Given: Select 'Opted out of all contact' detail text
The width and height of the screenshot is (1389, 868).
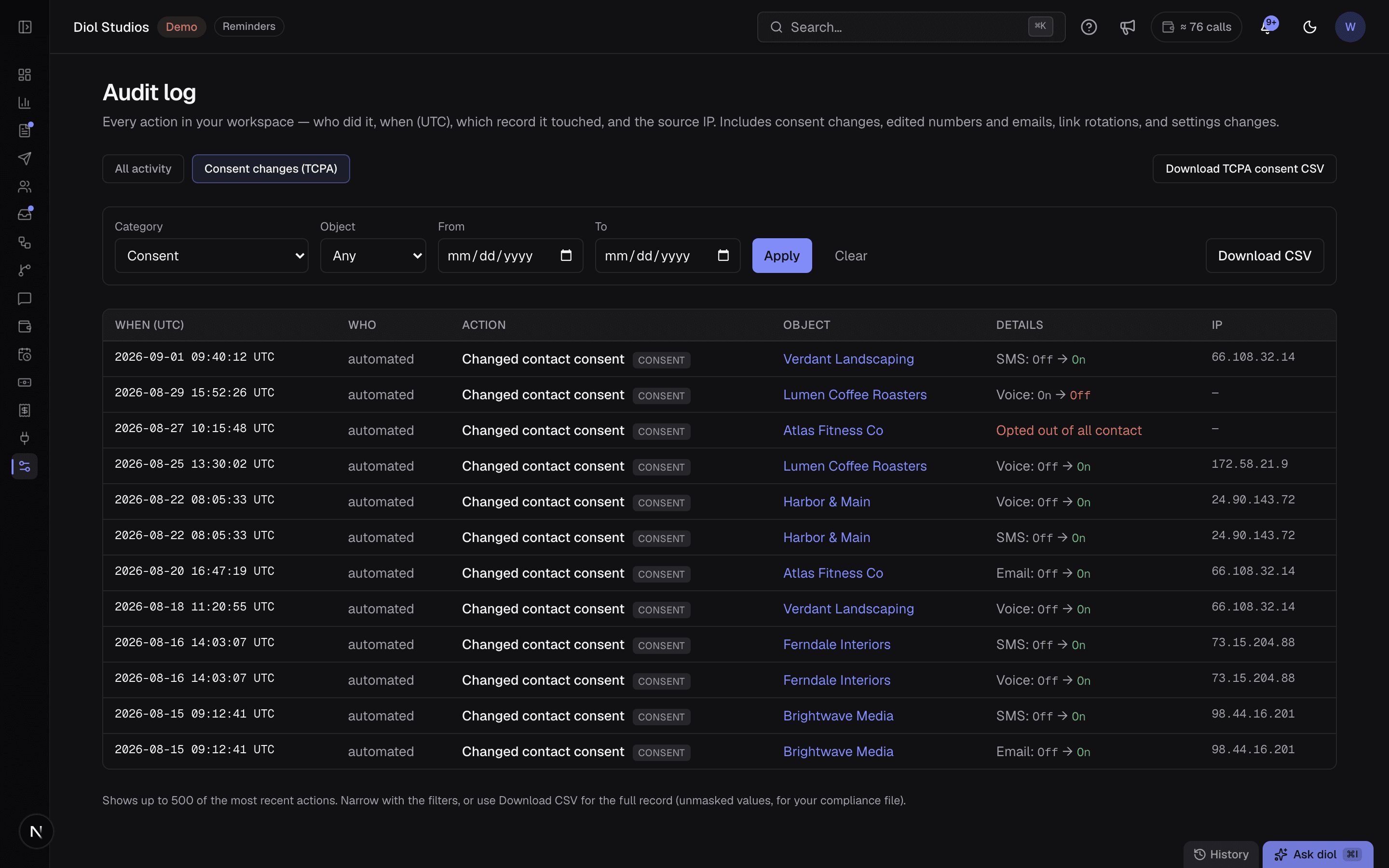Looking at the screenshot, I should coord(1068,430).
